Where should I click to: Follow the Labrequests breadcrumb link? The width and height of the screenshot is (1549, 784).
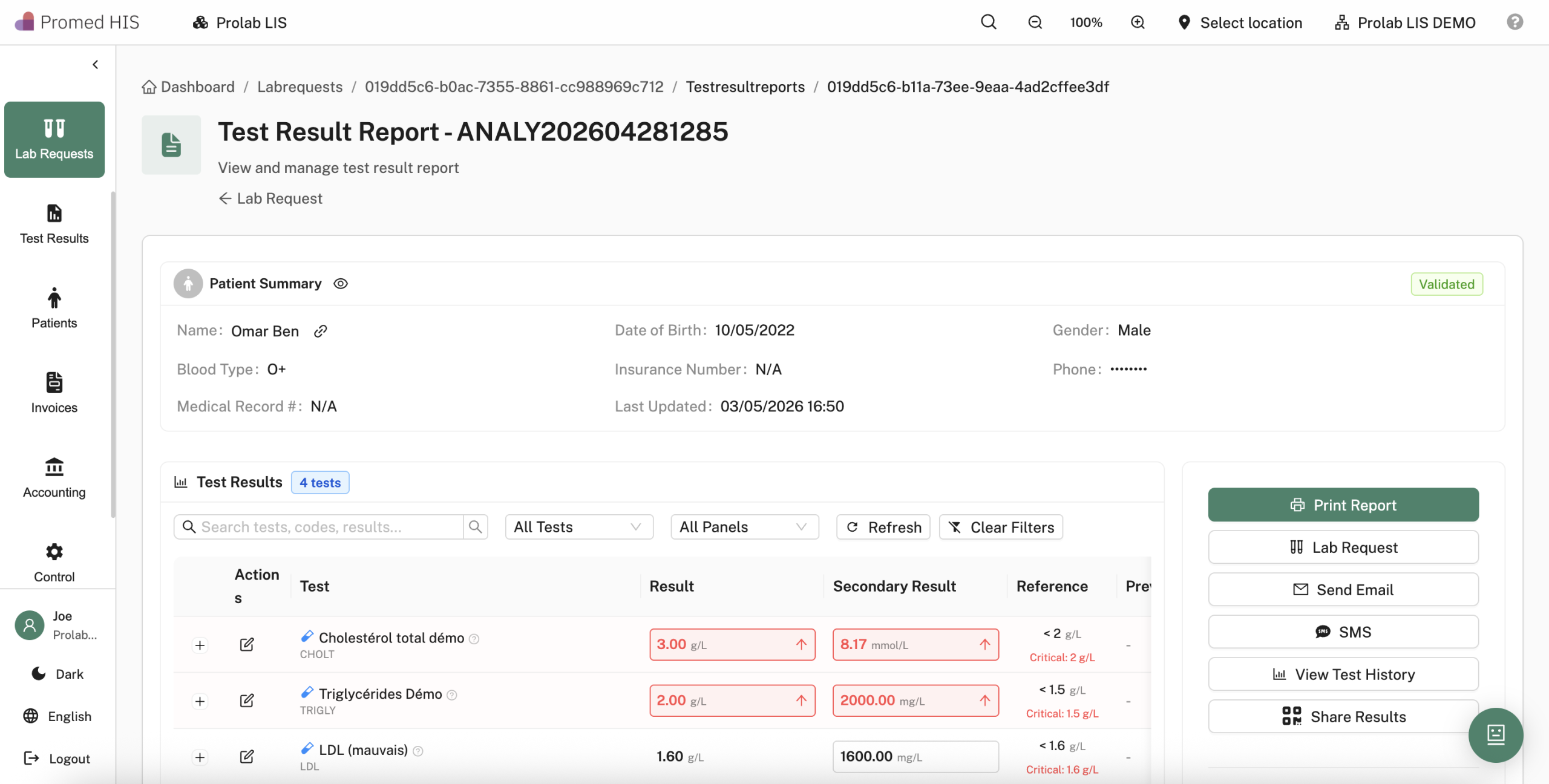pos(300,87)
